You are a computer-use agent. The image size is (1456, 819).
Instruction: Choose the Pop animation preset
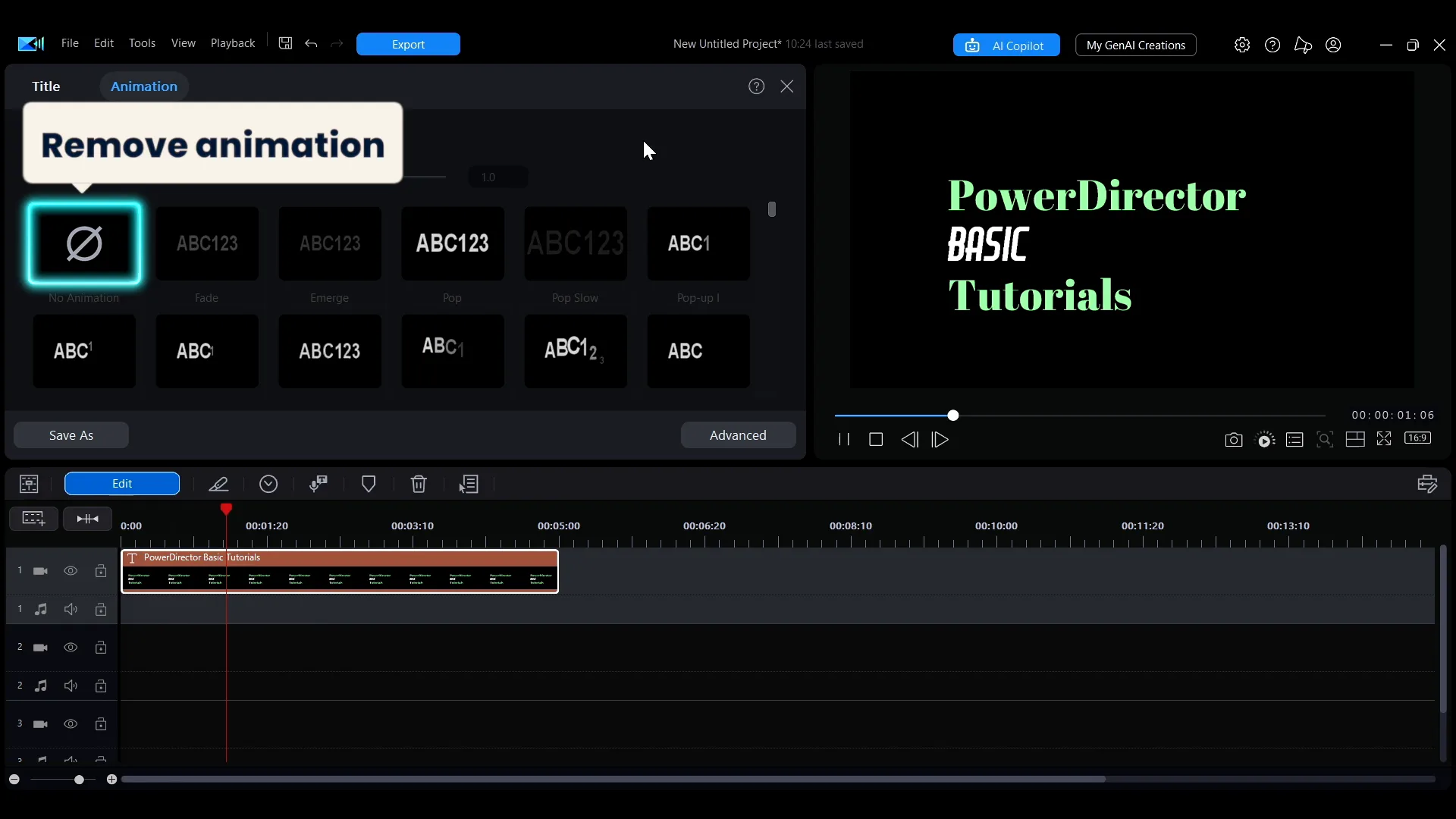(453, 243)
